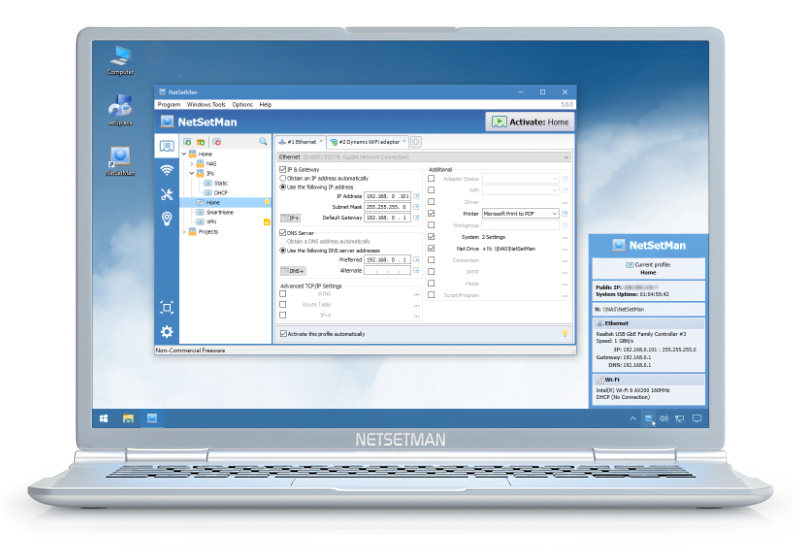Viewport: 800px width, 550px height.
Task: Open the AutoSwitch location pin icon
Action: (x=166, y=219)
